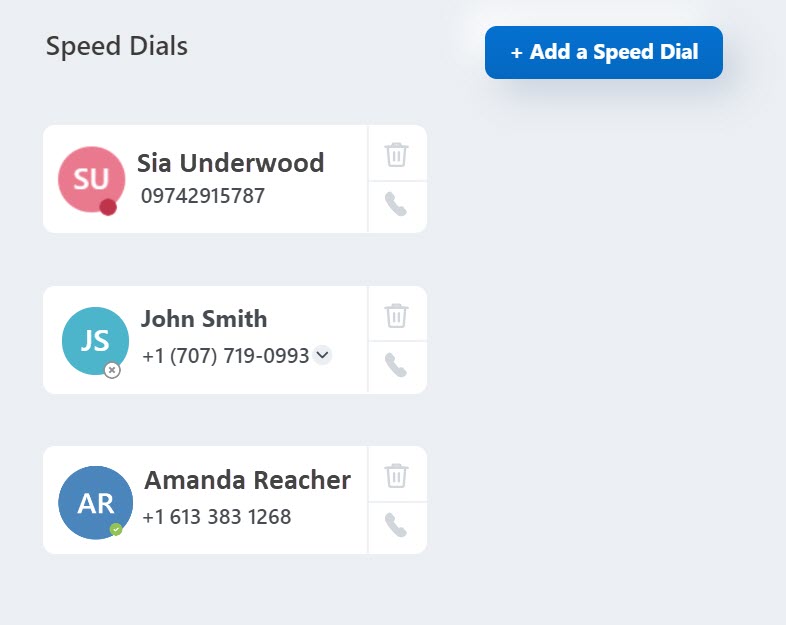Open Sia Underwood's SU avatar
Screen dimensions: 786x625
(x=90, y=178)
